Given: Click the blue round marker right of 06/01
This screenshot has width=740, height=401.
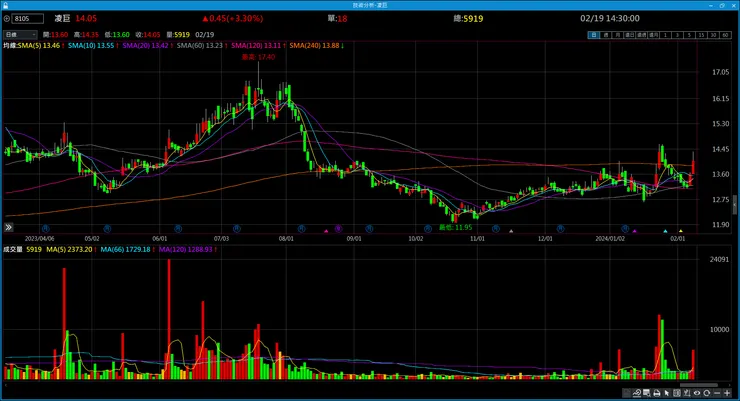Looking at the screenshot, I should point(178,228).
